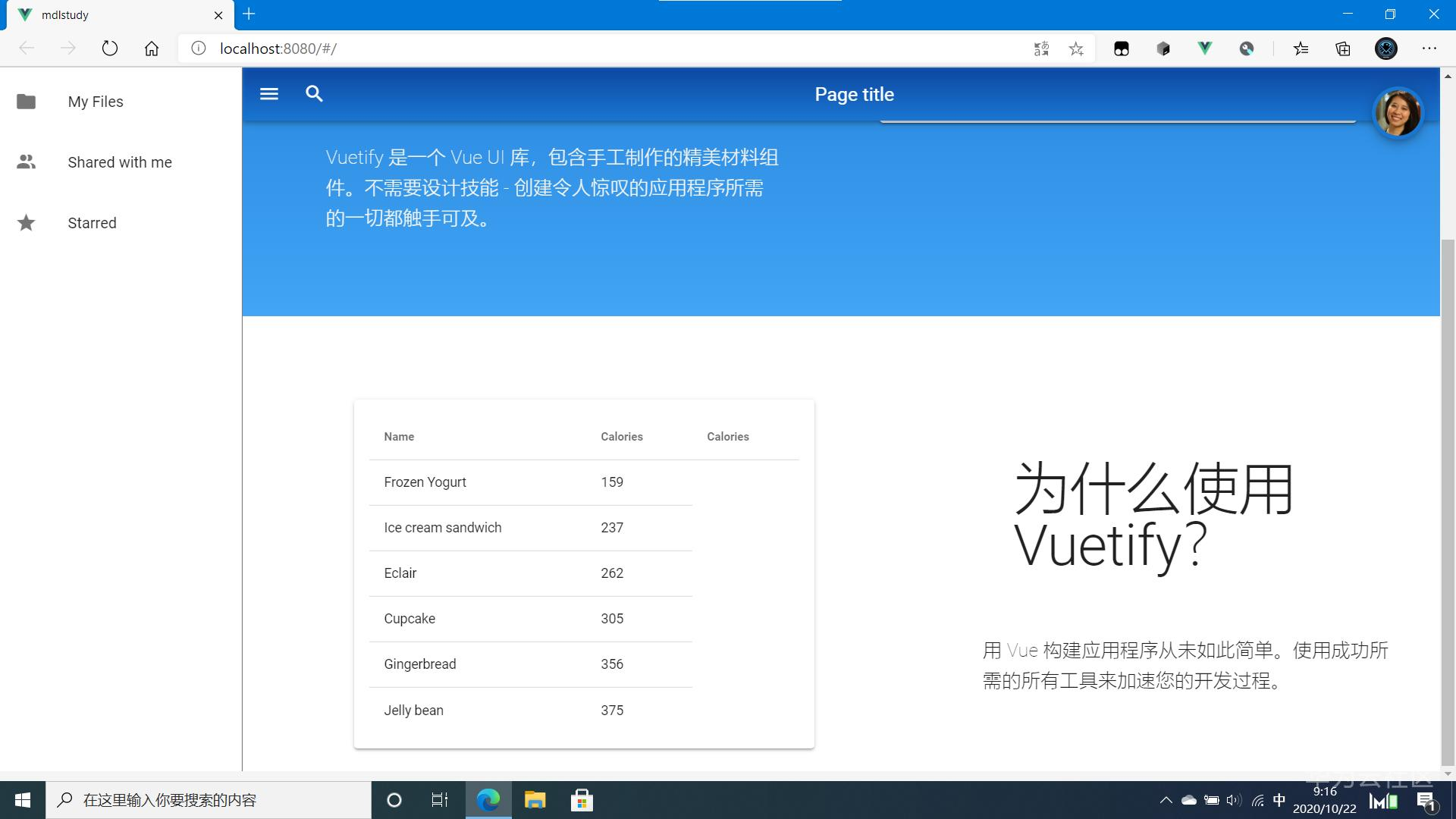
Task: Refresh the page with the reload button
Action: click(x=110, y=49)
